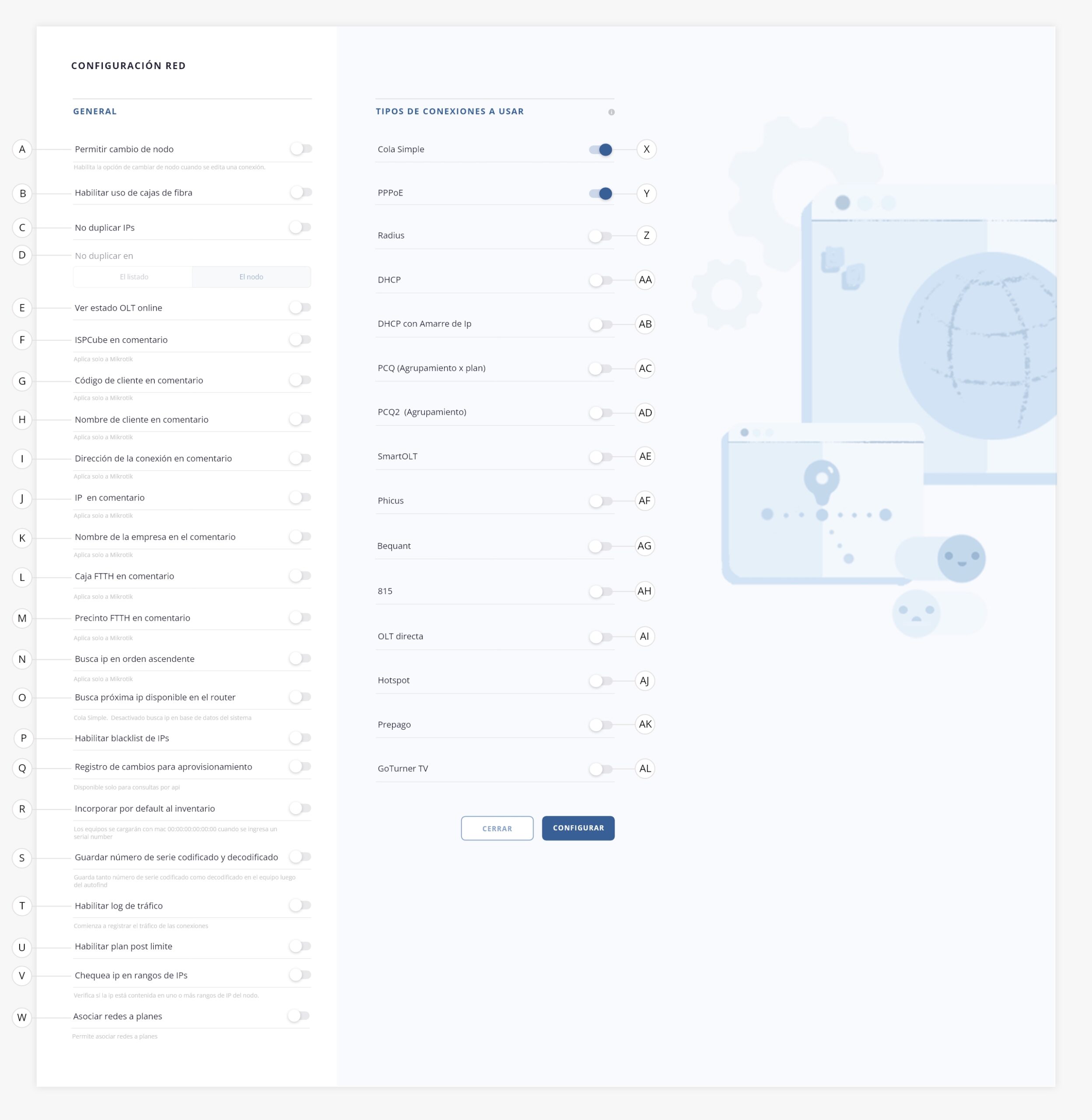1092x1120 pixels.
Task: Click the W annotation badge
Action: click(x=22, y=1018)
